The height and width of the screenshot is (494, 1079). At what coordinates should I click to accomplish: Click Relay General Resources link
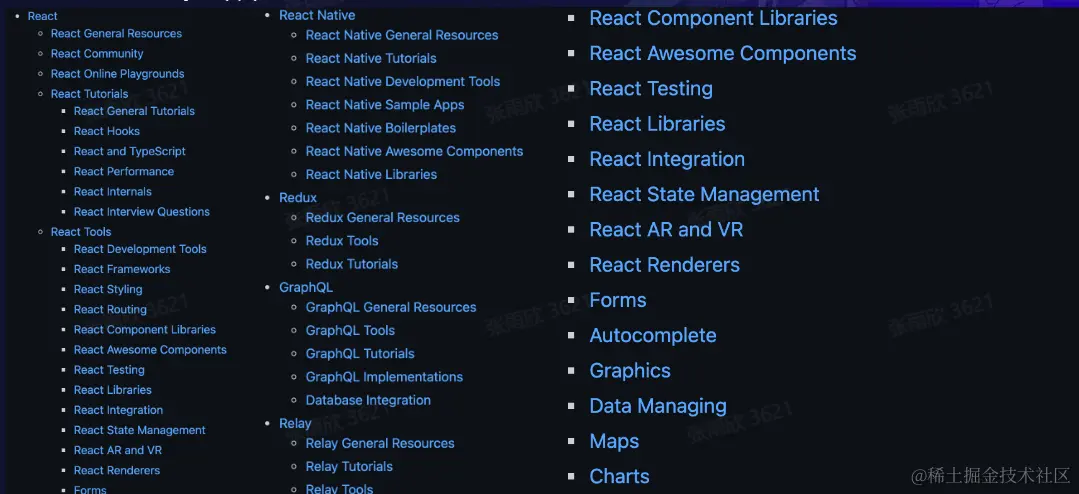click(x=380, y=444)
